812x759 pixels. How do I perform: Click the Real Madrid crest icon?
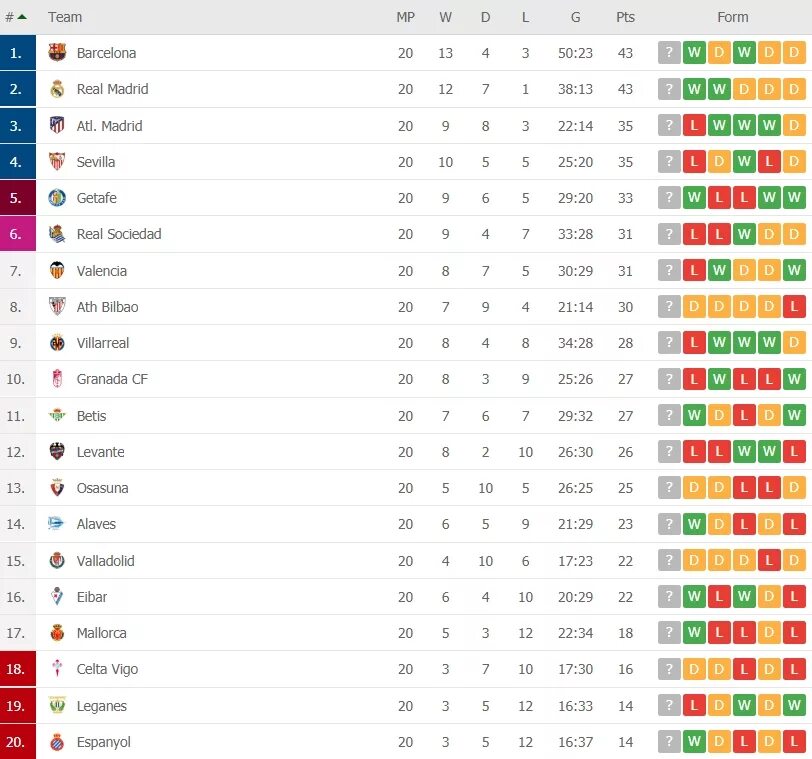57,89
